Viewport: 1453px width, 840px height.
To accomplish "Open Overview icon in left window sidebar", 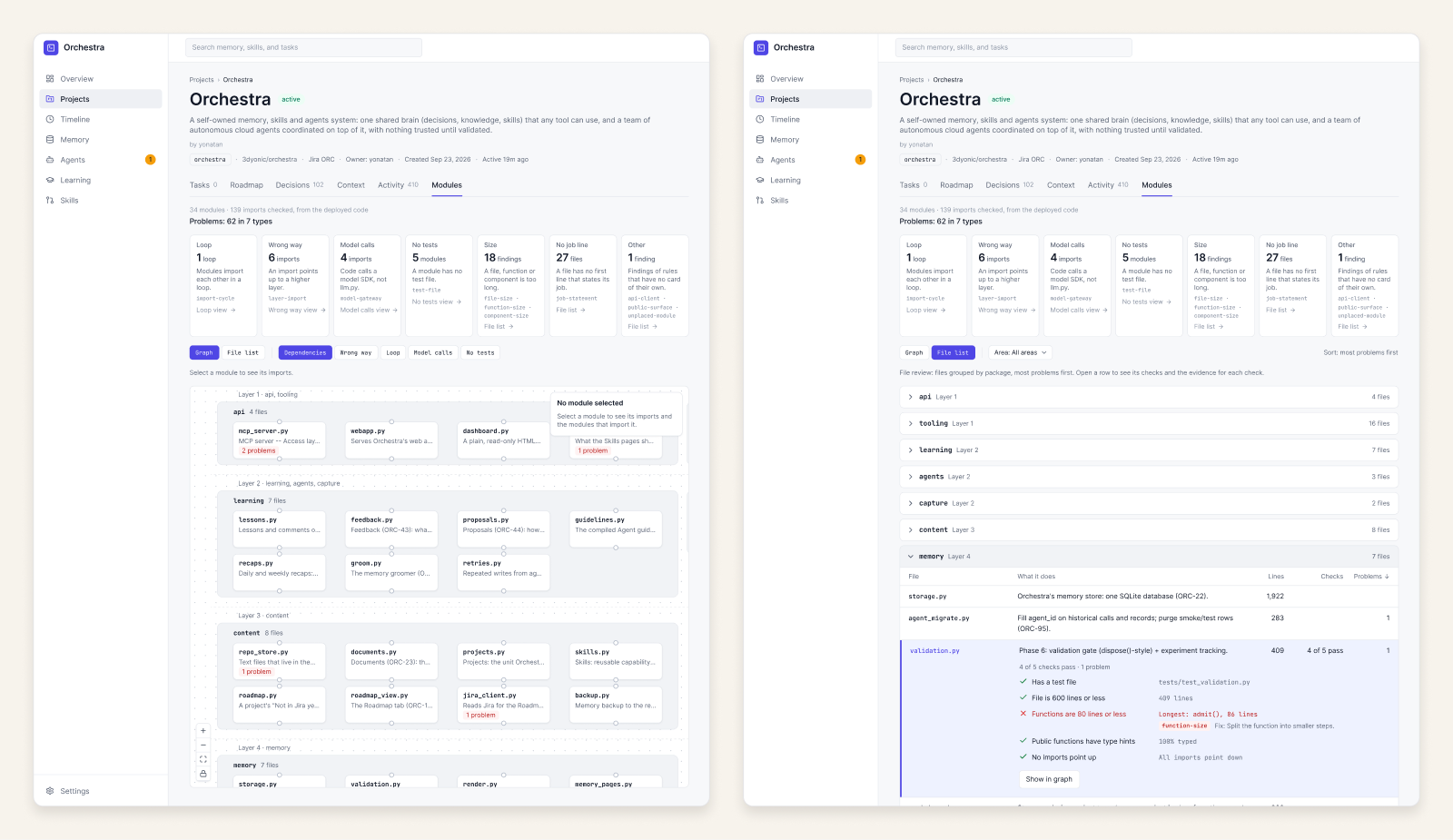I will [50, 79].
